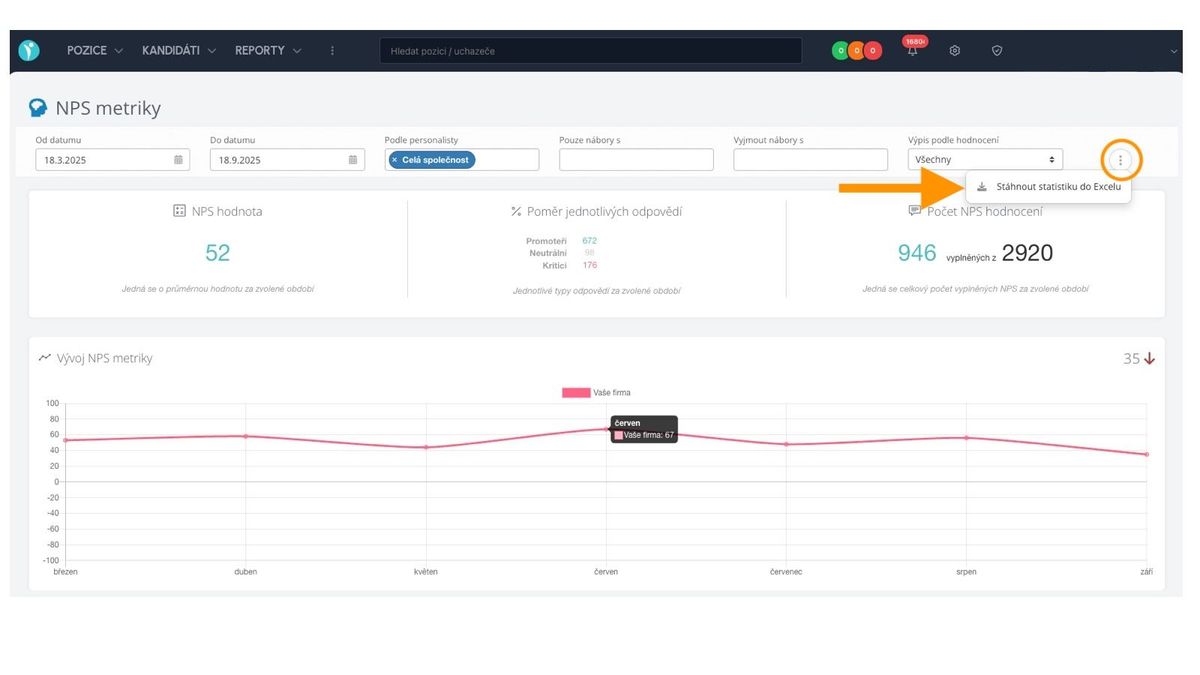The width and height of the screenshot is (1200, 675).
Task: Open the settings gear icon
Action: pos(955,51)
